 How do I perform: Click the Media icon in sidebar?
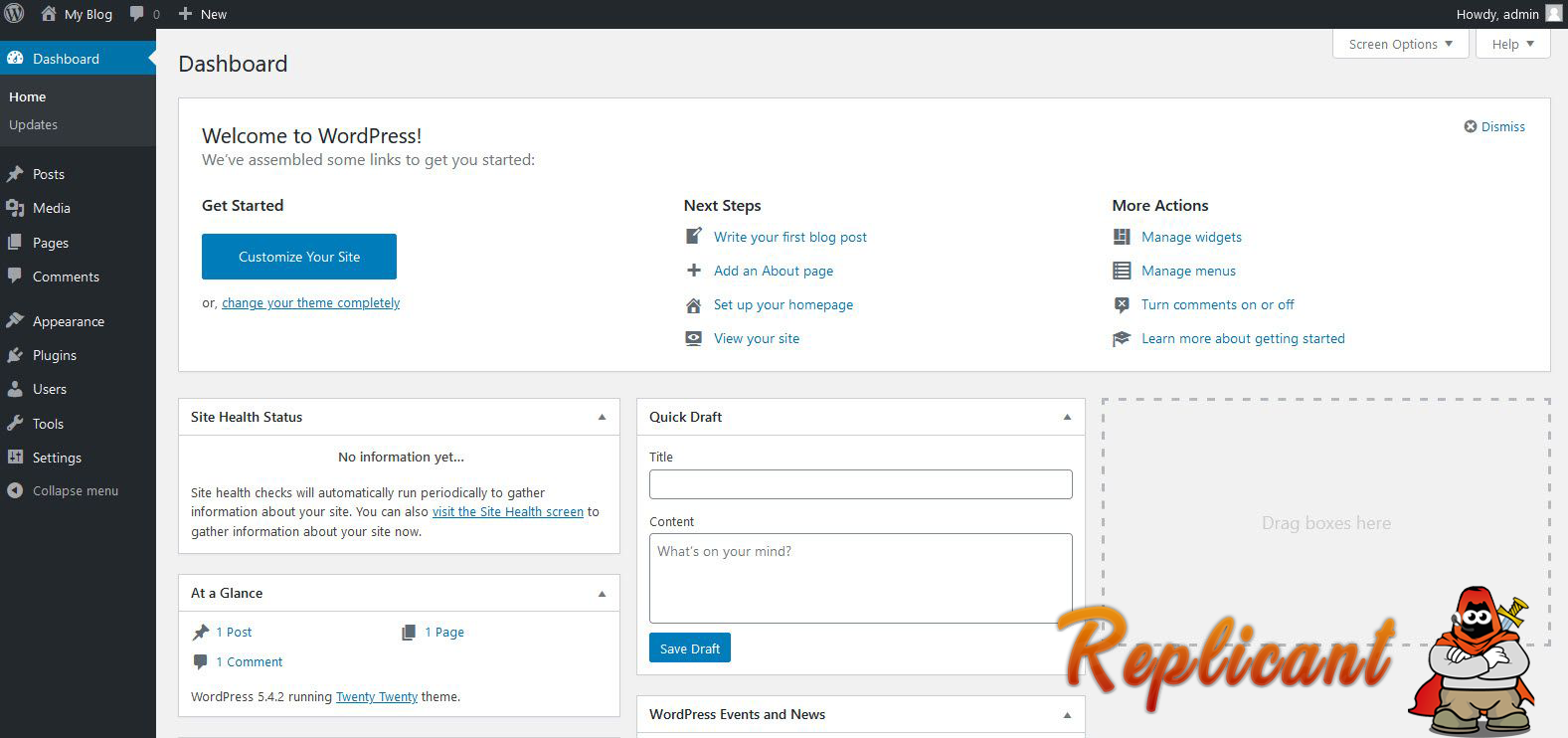click(x=15, y=208)
